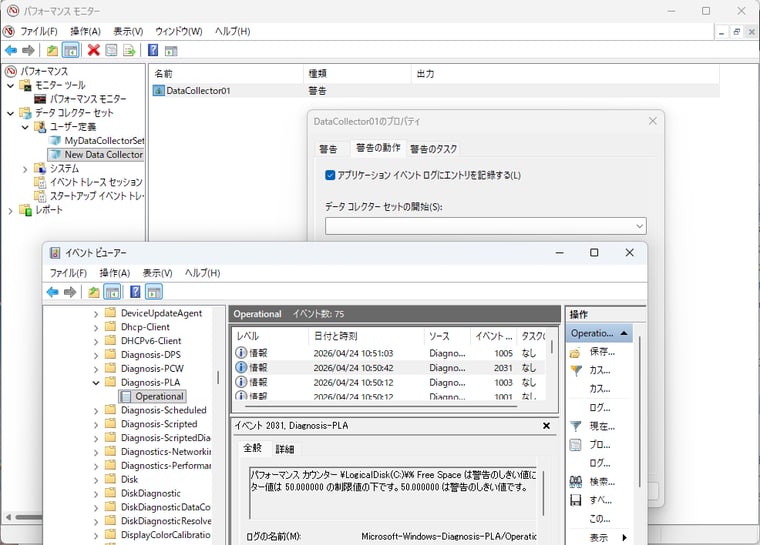Toggle console tree icon in Event Viewer toolbar

(x=112, y=292)
